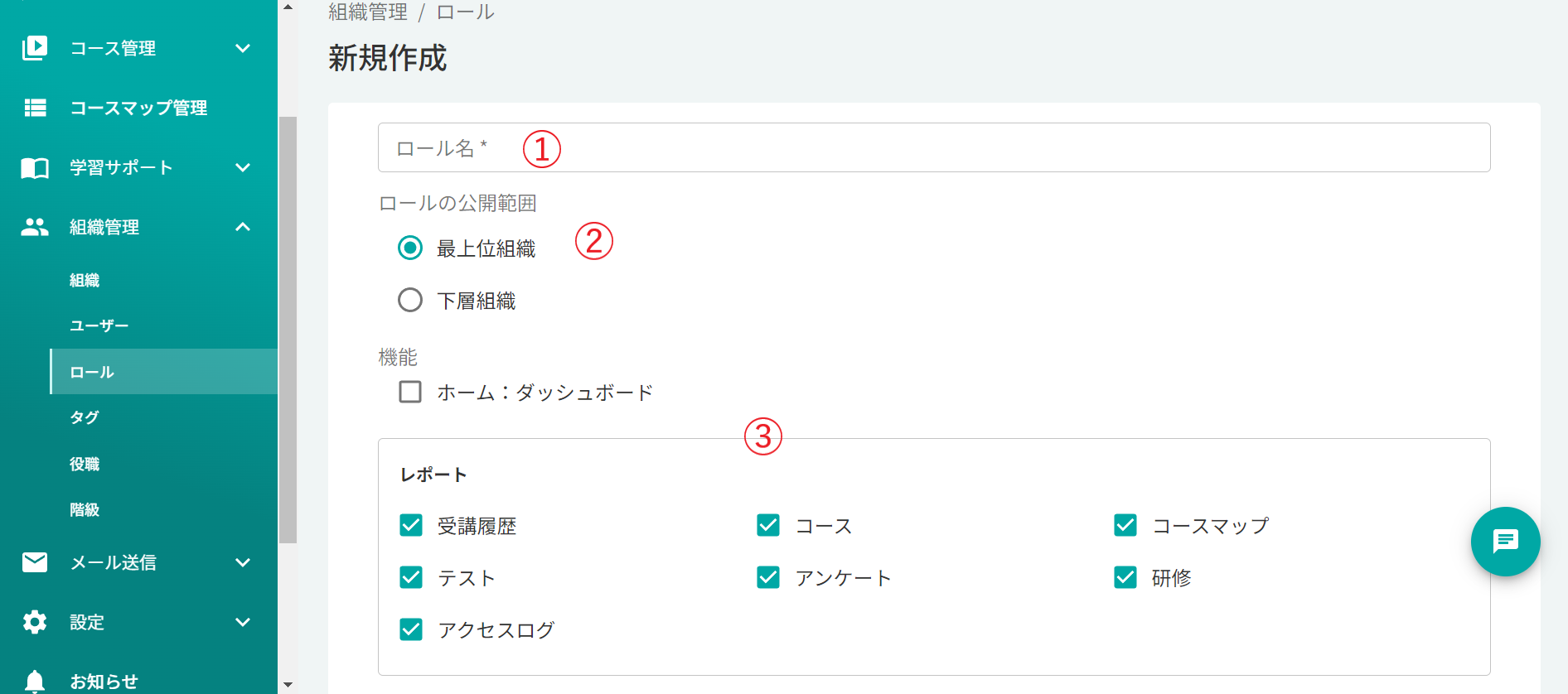
Task: Uncheck the コース report checkbox
Action: coord(768,525)
